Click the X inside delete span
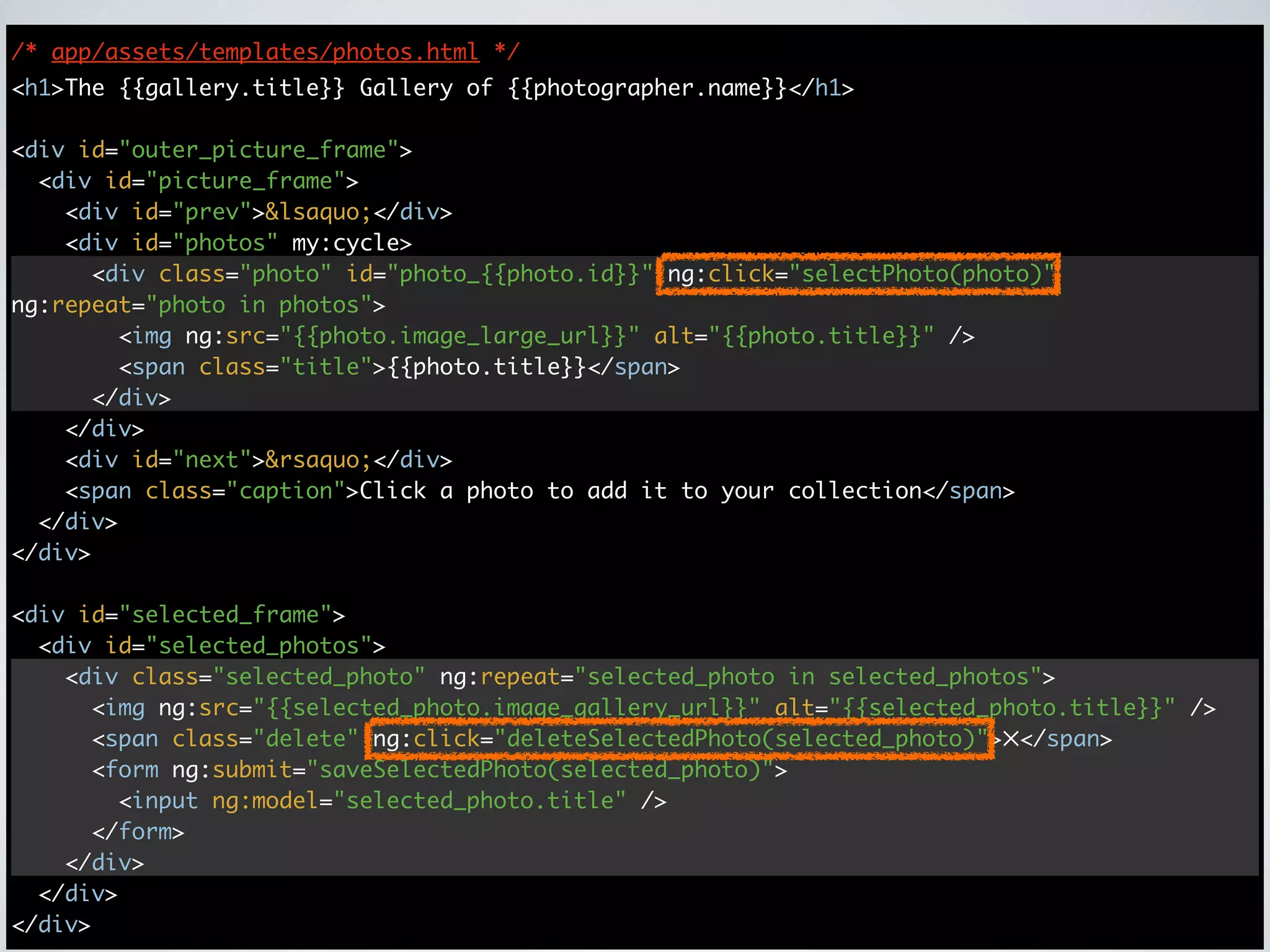 tap(1011, 739)
